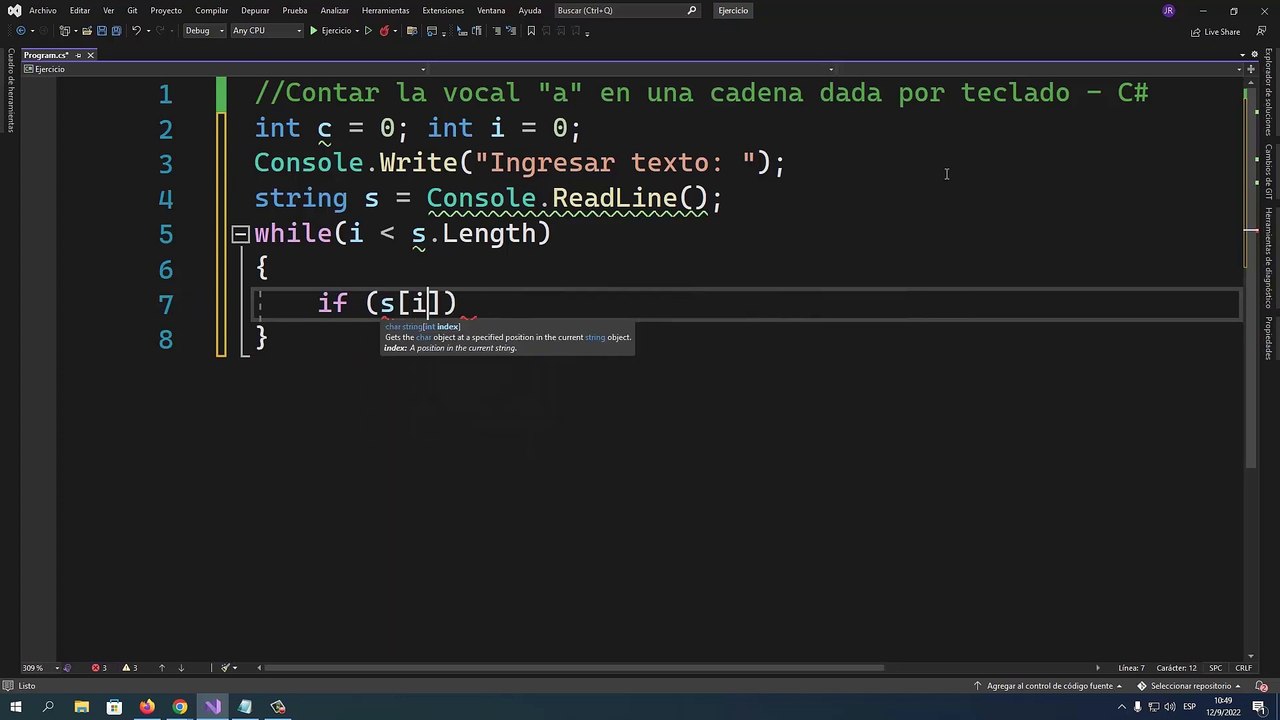Open the Hot Reload options dropdown arrow
Viewport: 1280px width, 720px height.
(395, 31)
